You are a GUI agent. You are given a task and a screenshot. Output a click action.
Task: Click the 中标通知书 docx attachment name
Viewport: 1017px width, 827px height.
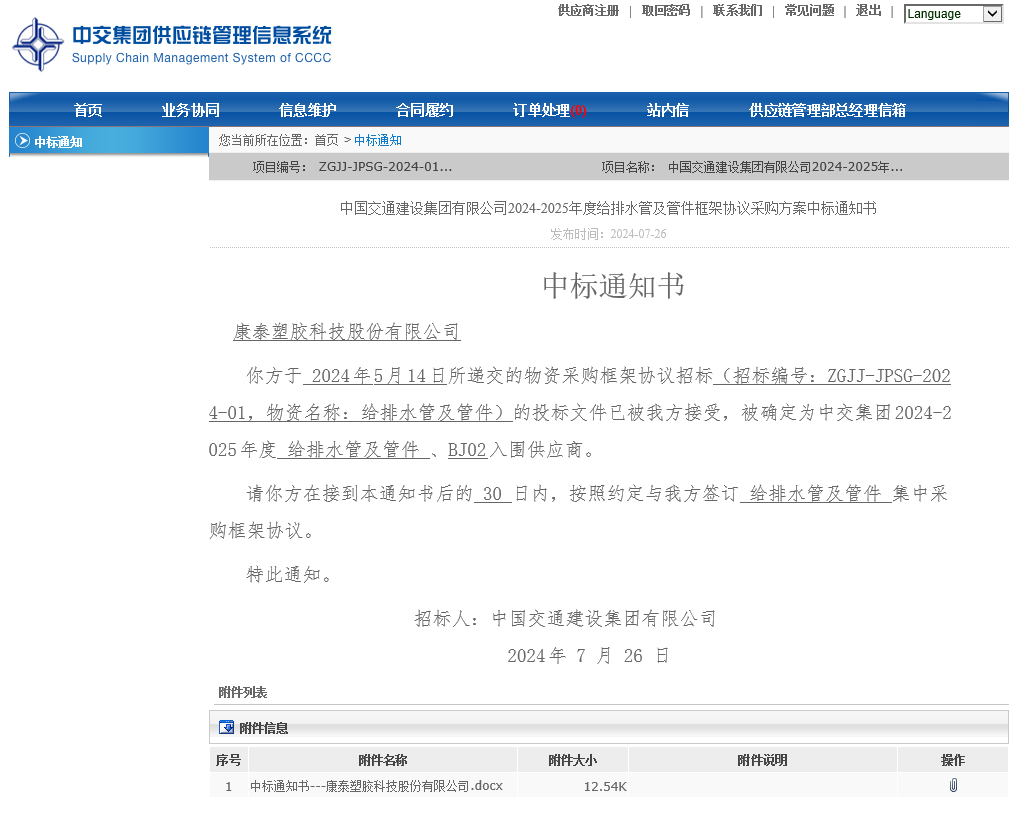tap(376, 786)
